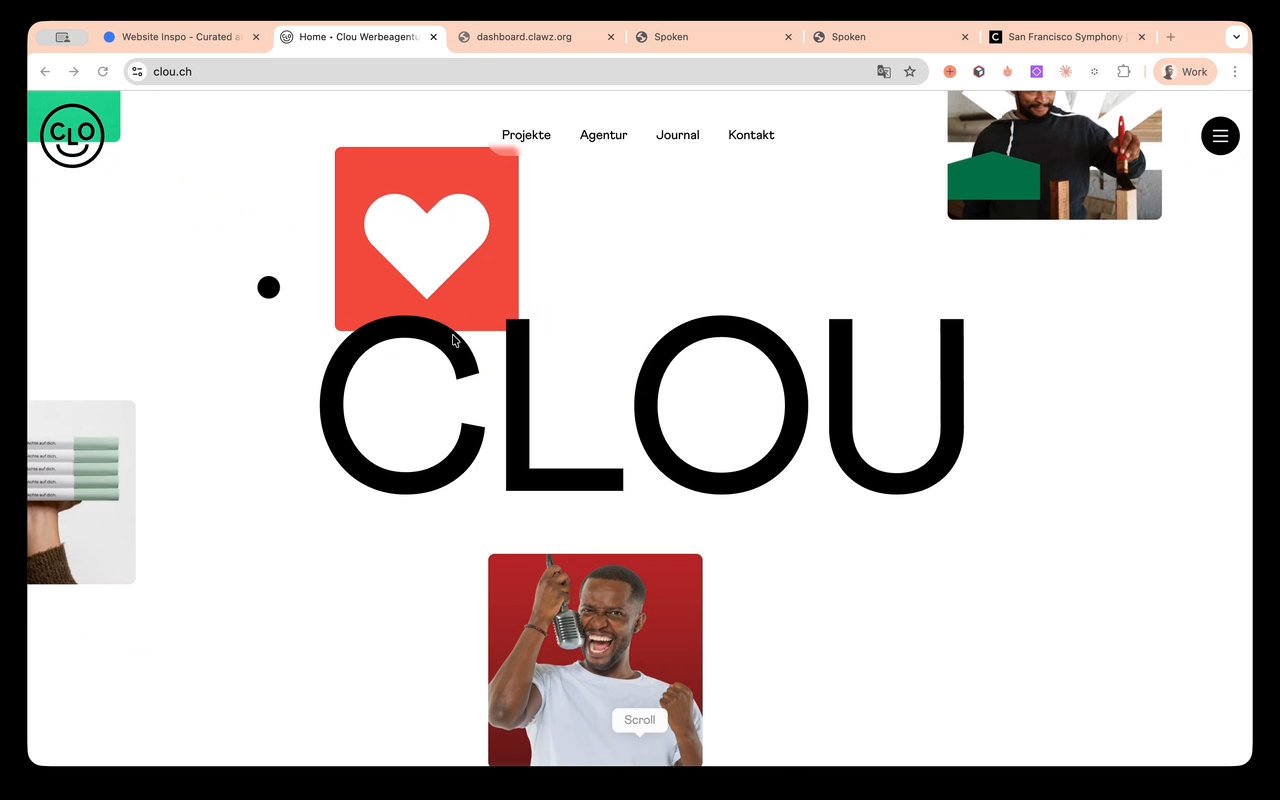This screenshot has width=1280, height=800.
Task: Open the woodworker photo thumbnail
Action: click(x=1055, y=155)
